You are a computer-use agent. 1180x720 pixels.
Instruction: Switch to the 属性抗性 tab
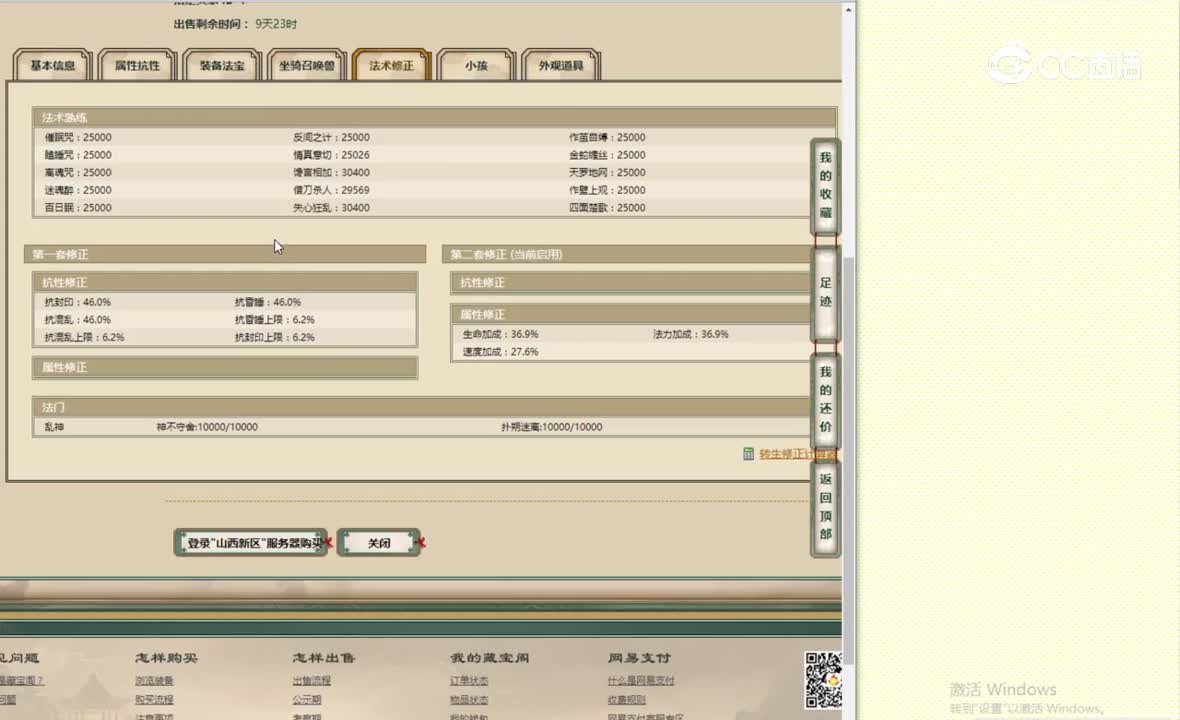(x=137, y=65)
